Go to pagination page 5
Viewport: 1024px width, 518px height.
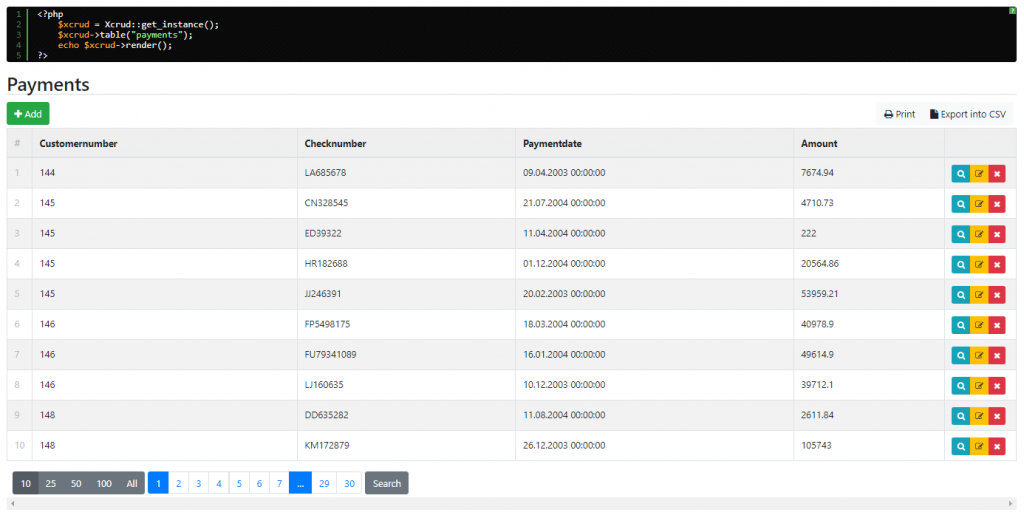click(x=239, y=483)
